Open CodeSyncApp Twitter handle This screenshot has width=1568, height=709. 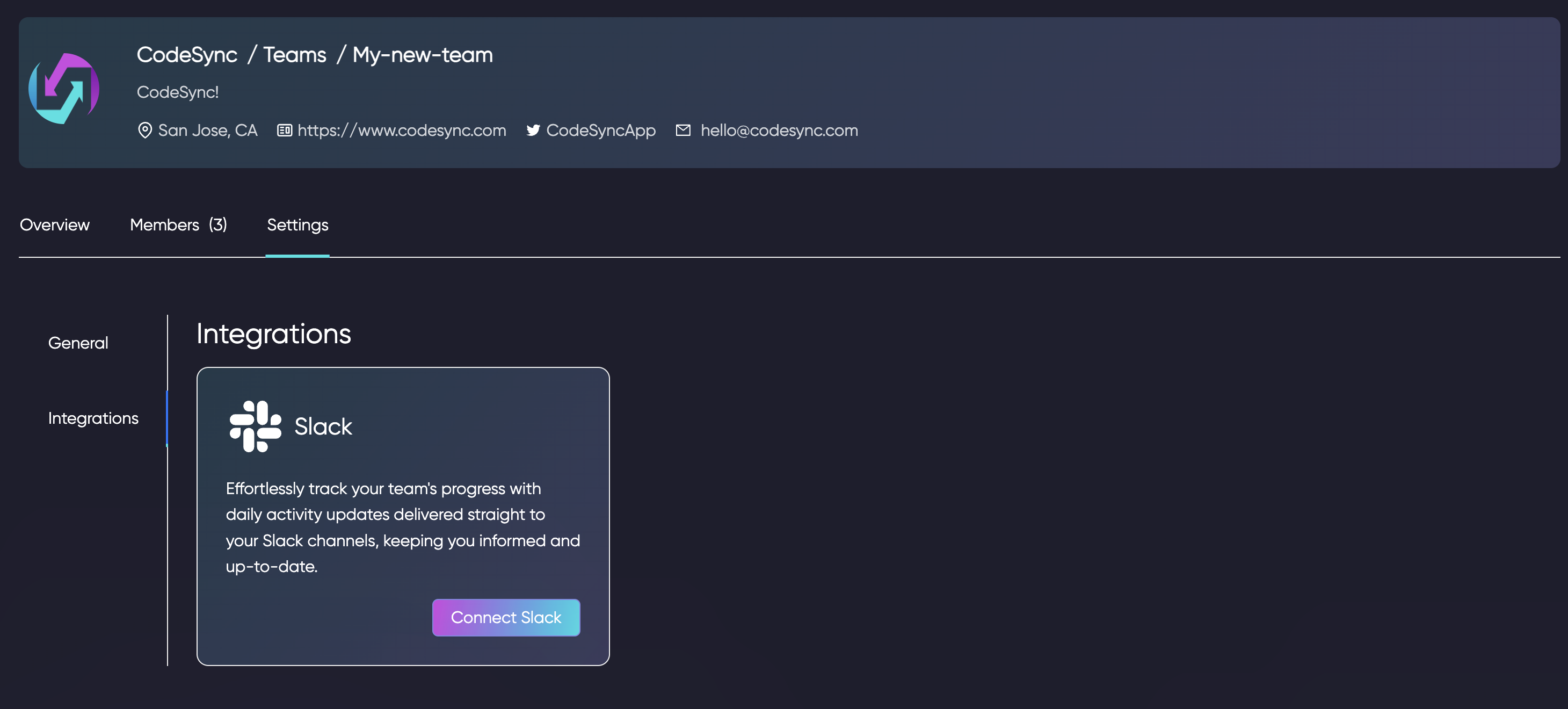coord(601,131)
